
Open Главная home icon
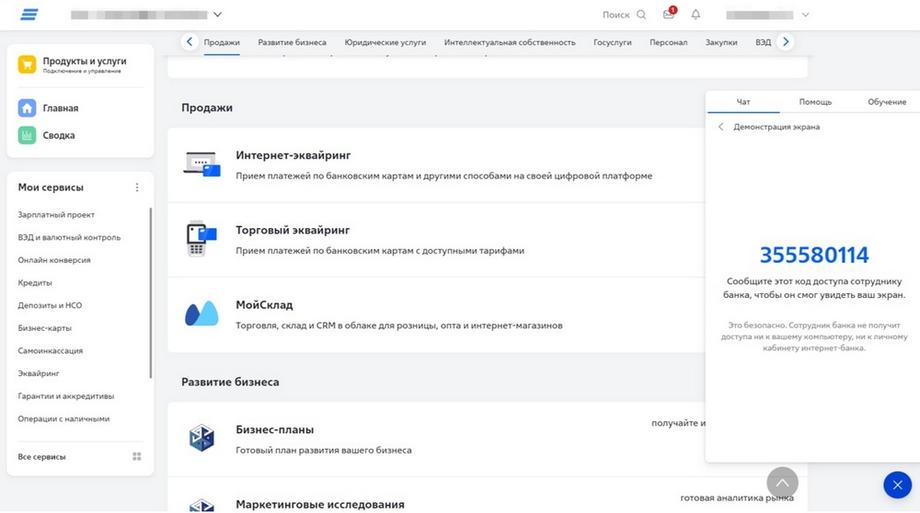(27, 108)
